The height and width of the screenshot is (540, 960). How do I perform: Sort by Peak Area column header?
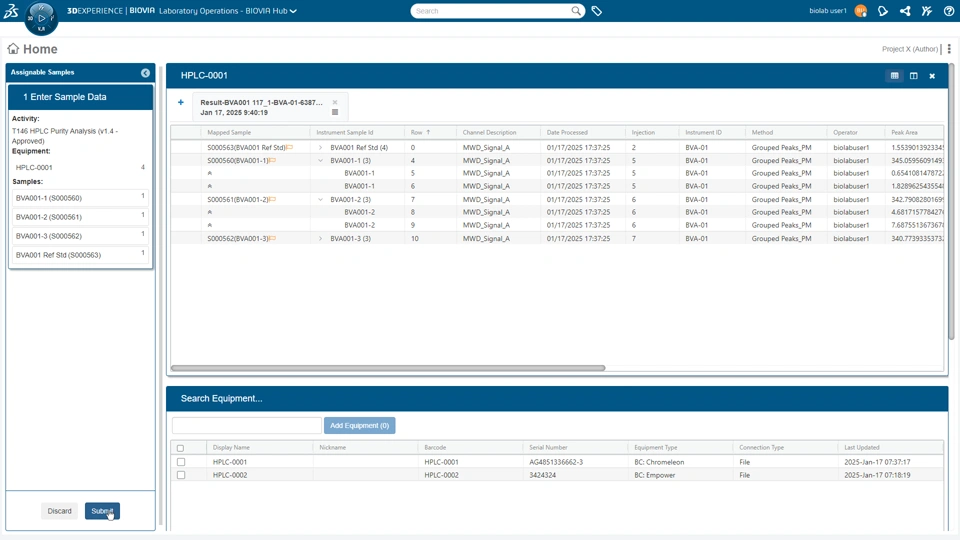[x=904, y=132]
